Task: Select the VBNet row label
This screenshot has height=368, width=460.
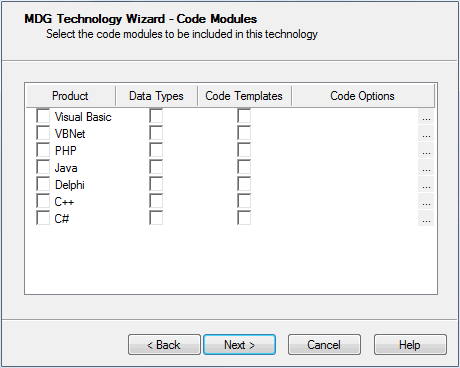Action: [70, 134]
